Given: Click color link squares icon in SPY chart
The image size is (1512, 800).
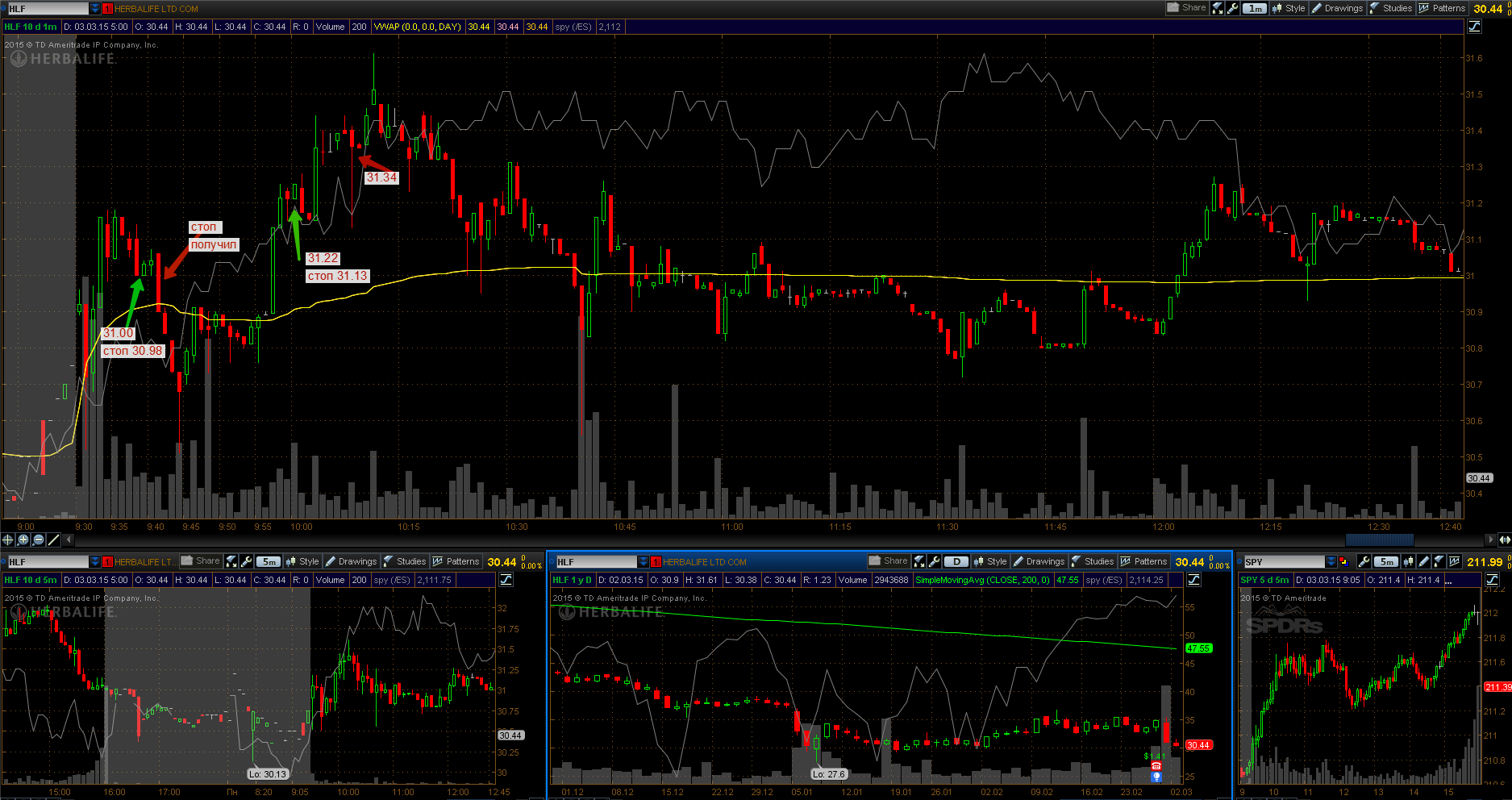Looking at the screenshot, I should (x=1344, y=562).
